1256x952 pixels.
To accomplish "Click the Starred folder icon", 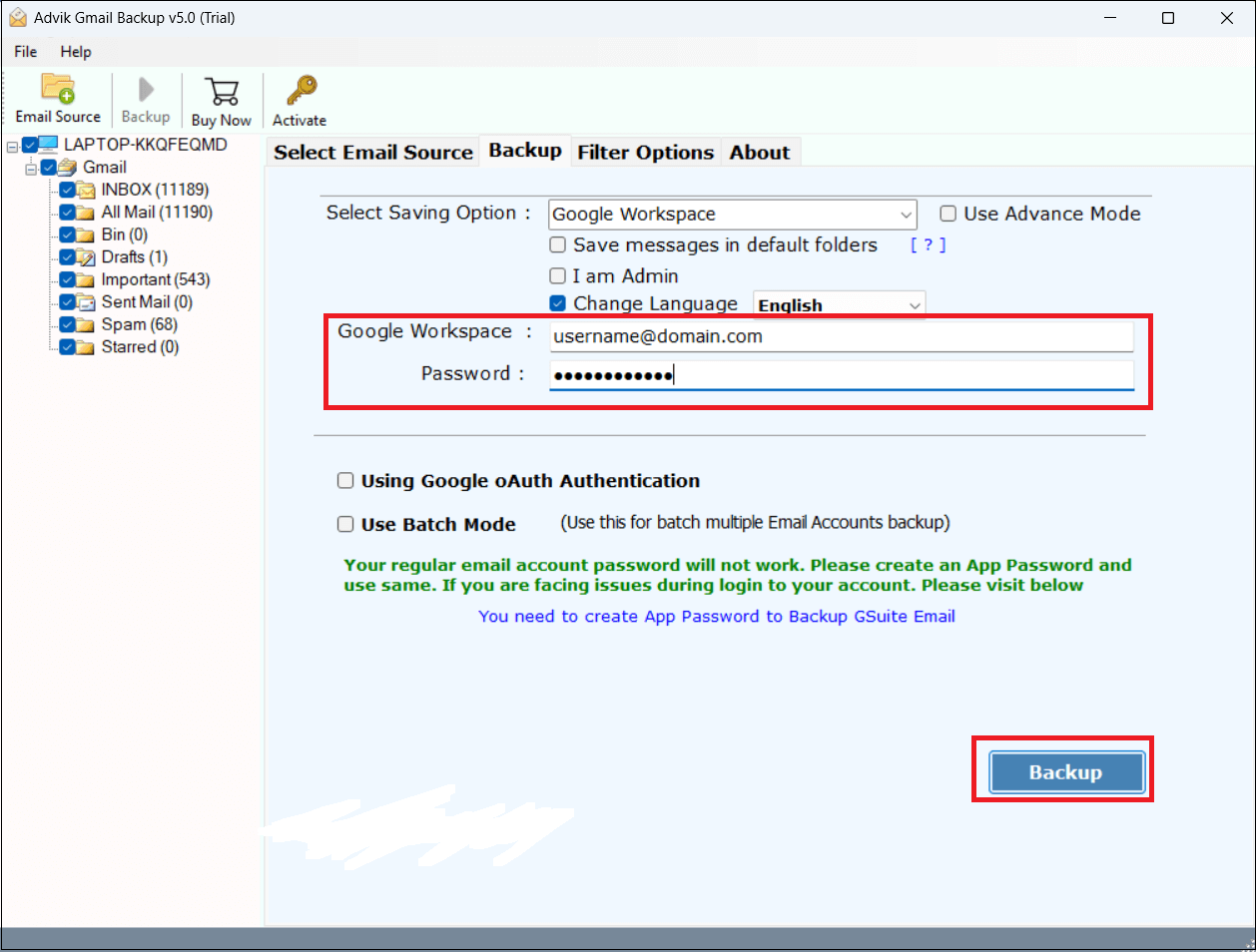I will point(86,347).
